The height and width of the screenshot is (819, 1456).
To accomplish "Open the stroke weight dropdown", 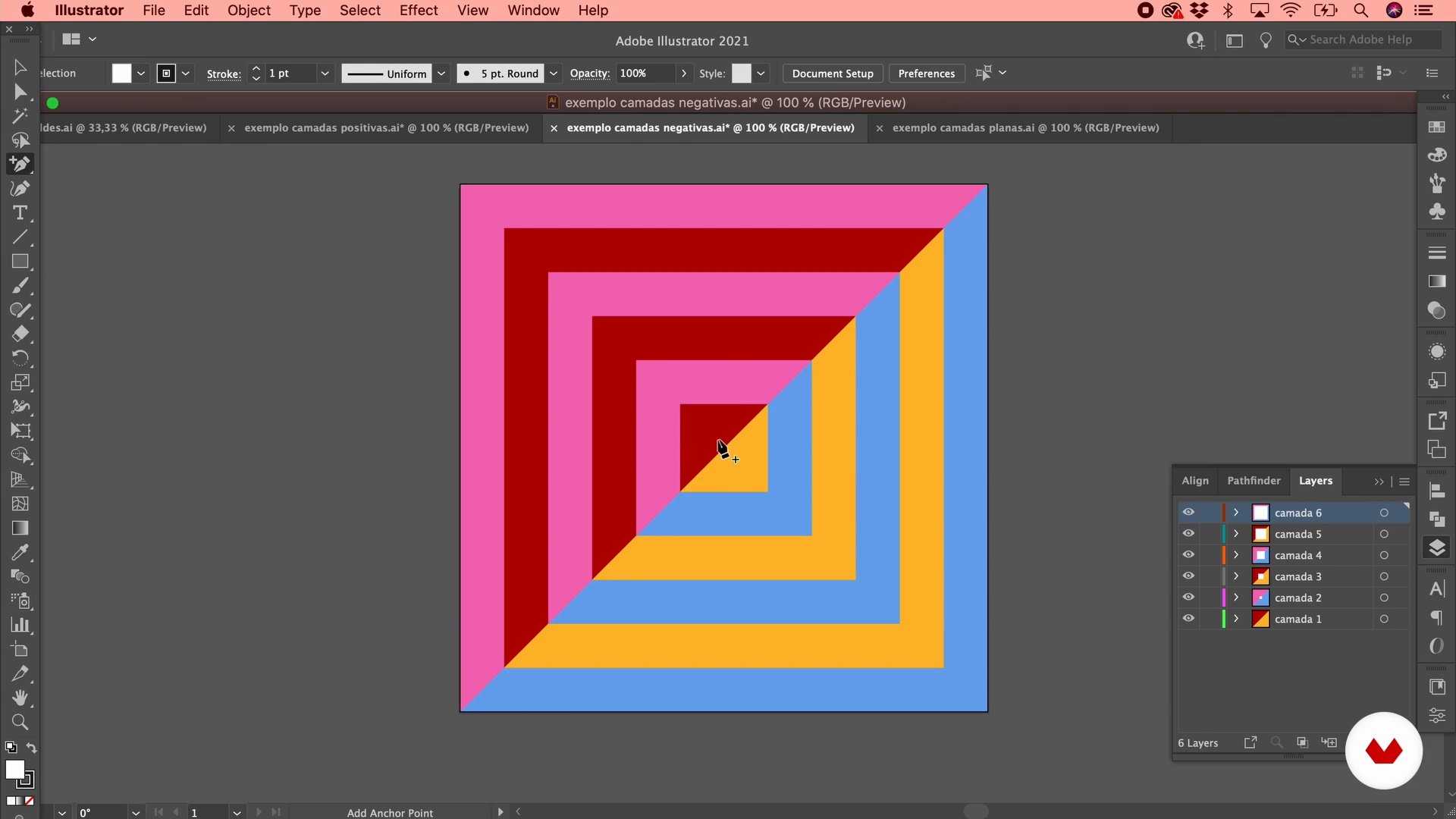I will pyautogui.click(x=325, y=74).
